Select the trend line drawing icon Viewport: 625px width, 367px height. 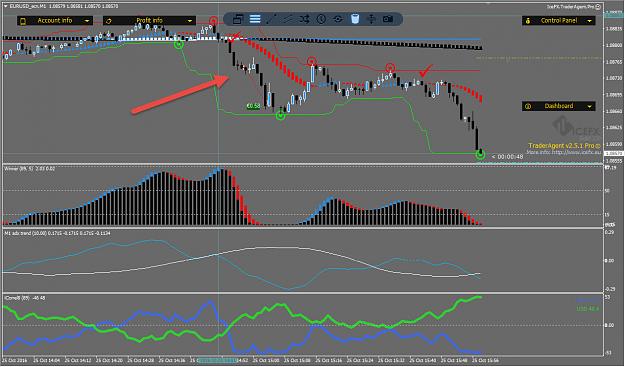tap(271, 19)
